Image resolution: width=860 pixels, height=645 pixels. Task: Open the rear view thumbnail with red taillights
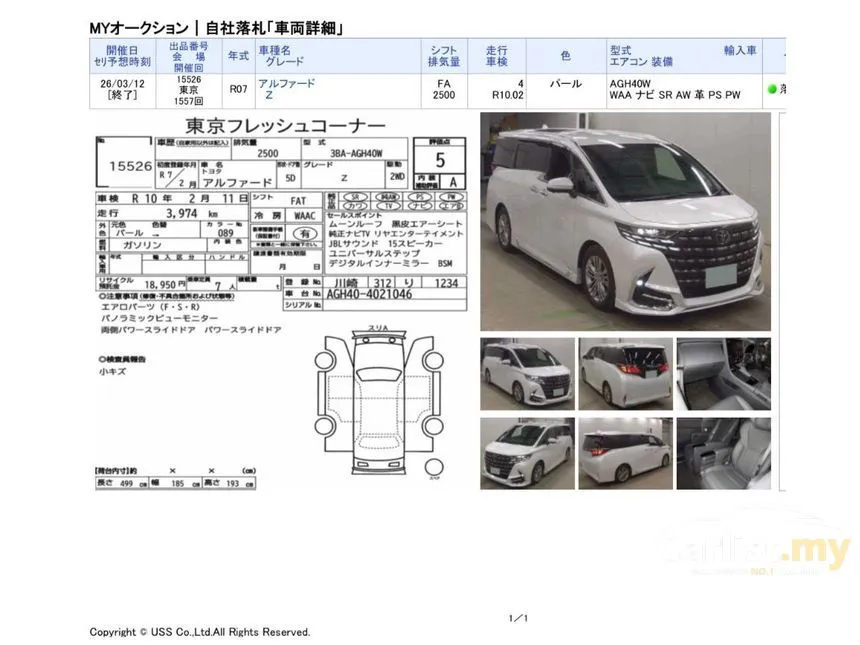(x=625, y=374)
